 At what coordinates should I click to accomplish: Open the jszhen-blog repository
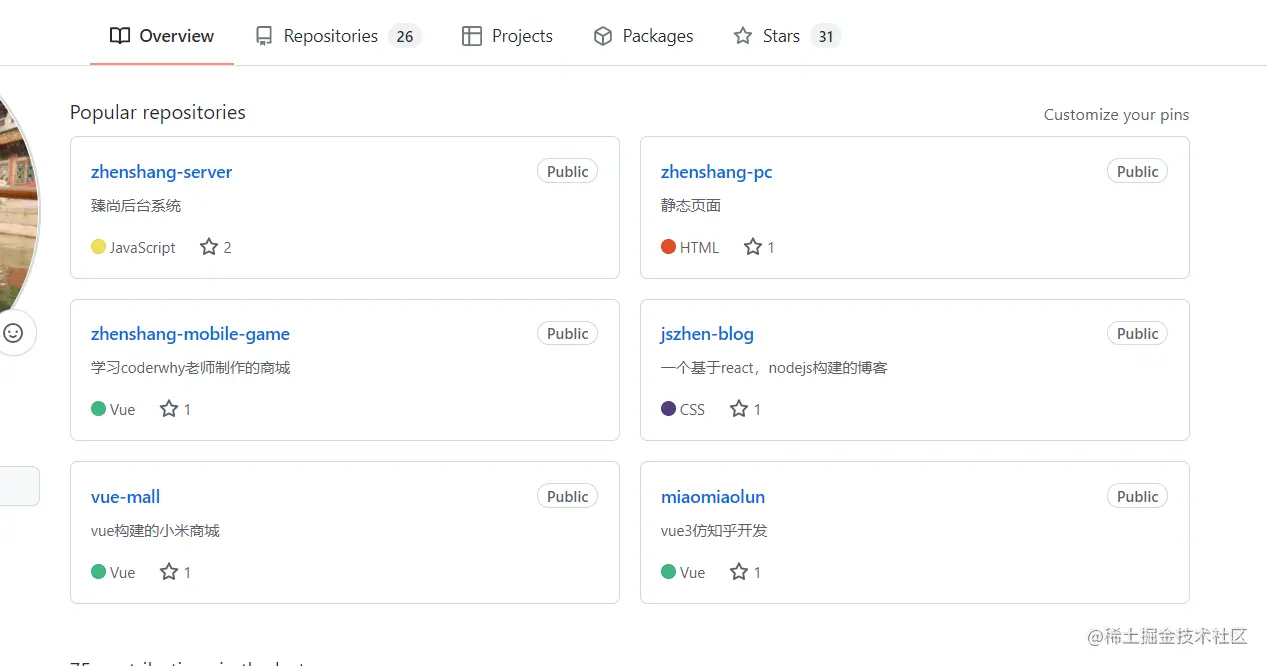click(x=708, y=334)
